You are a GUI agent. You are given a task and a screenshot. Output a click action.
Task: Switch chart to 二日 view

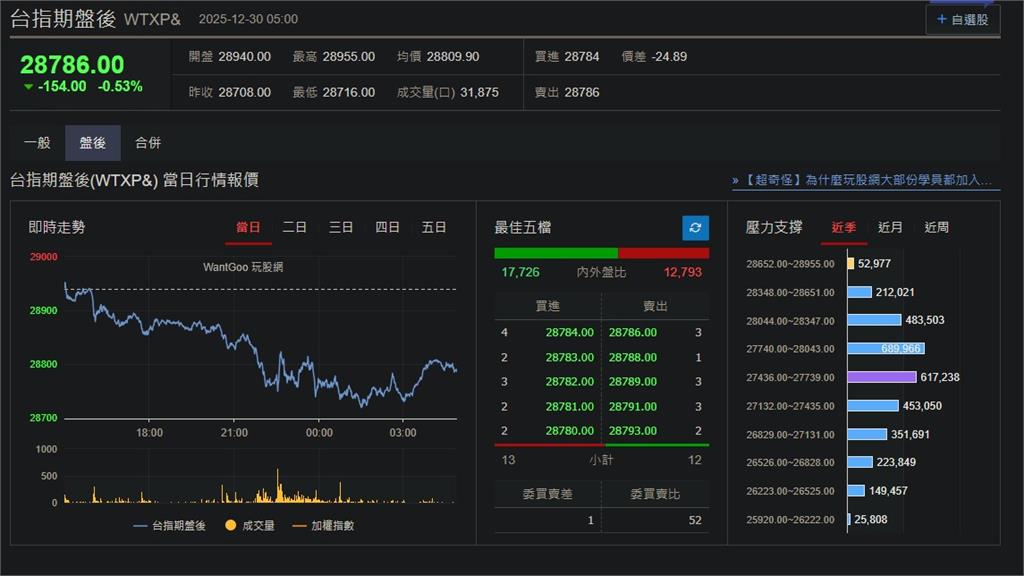click(x=294, y=227)
